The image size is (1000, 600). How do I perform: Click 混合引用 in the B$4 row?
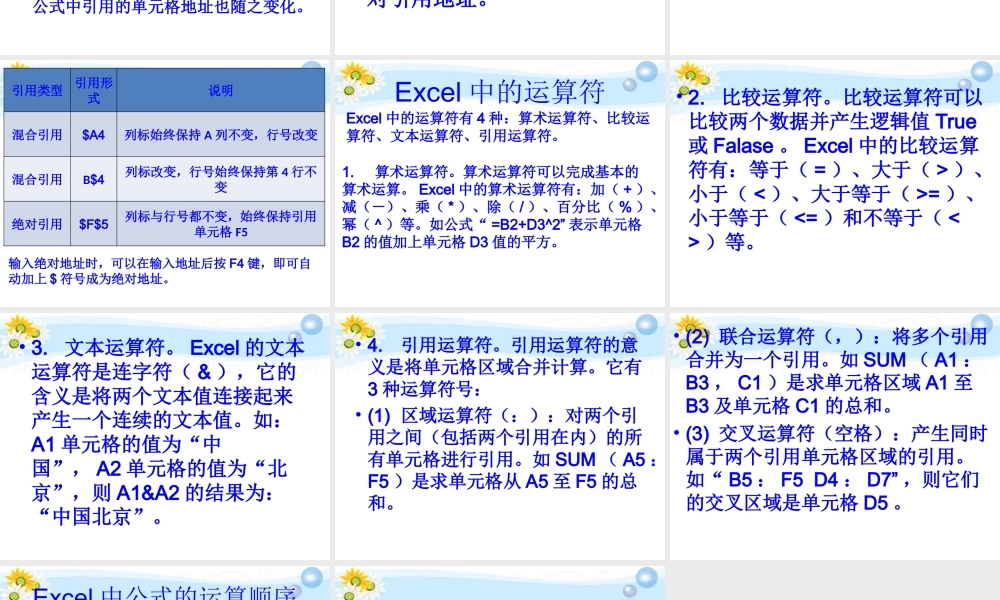pyautogui.click(x=37, y=179)
